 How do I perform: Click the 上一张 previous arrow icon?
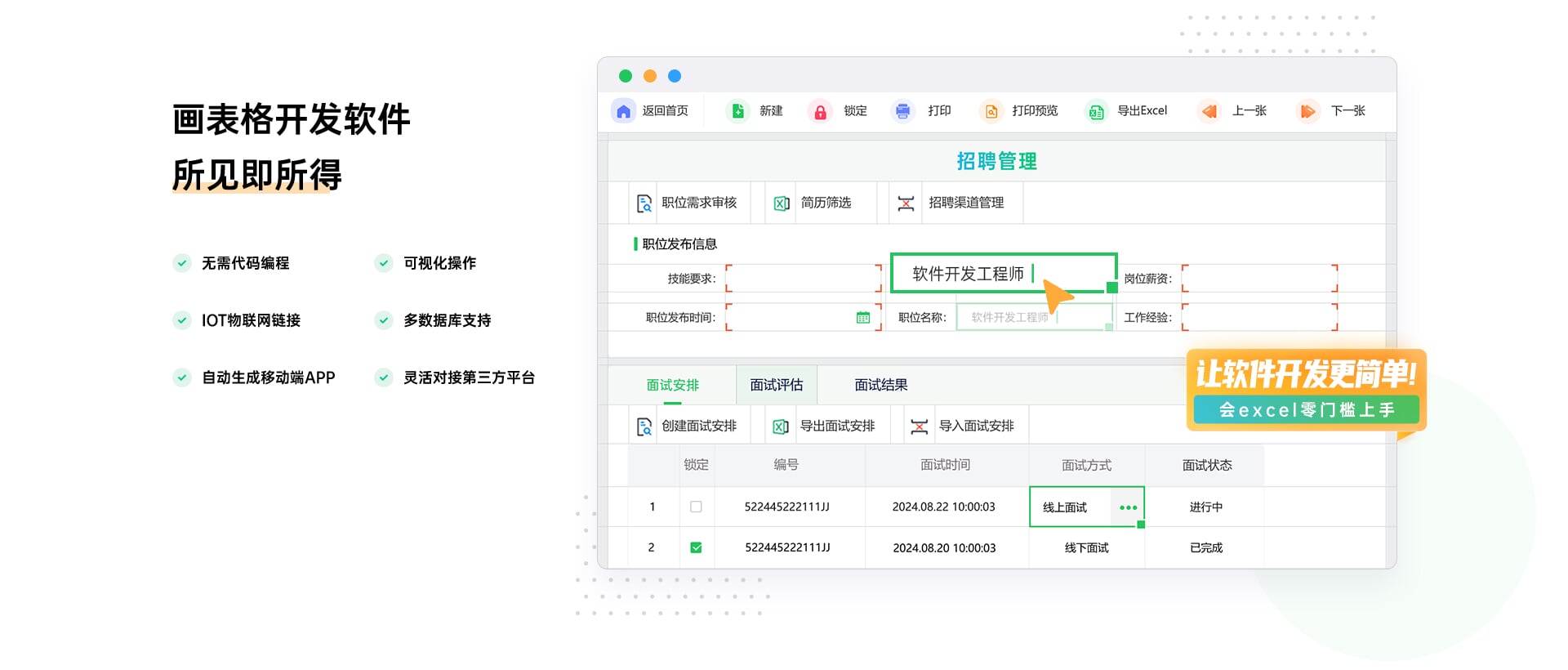click(1209, 111)
